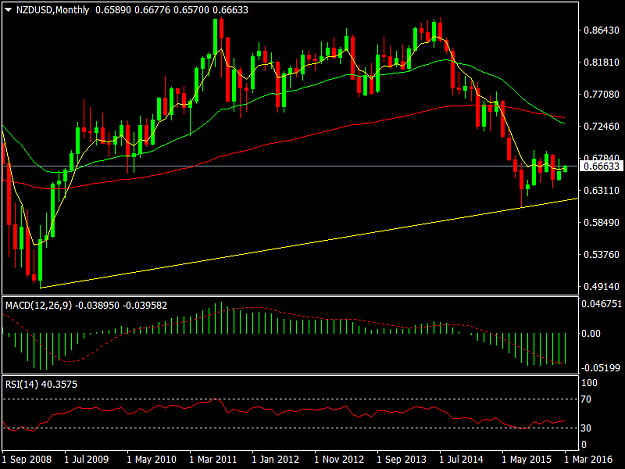Click the 0.81810 price scale value
Image resolution: width=625 pixels, height=469 pixels.
[601, 63]
